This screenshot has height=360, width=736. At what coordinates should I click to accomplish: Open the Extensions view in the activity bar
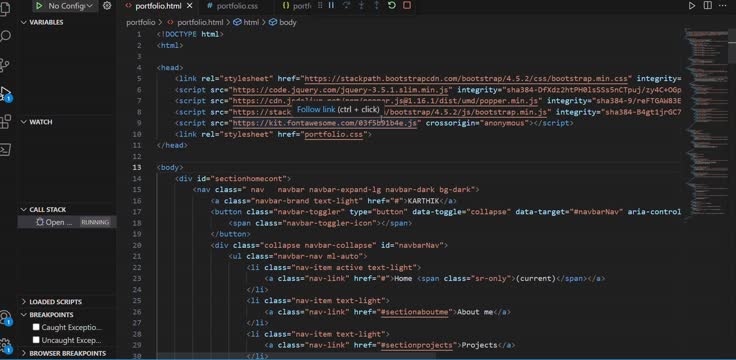[6, 122]
